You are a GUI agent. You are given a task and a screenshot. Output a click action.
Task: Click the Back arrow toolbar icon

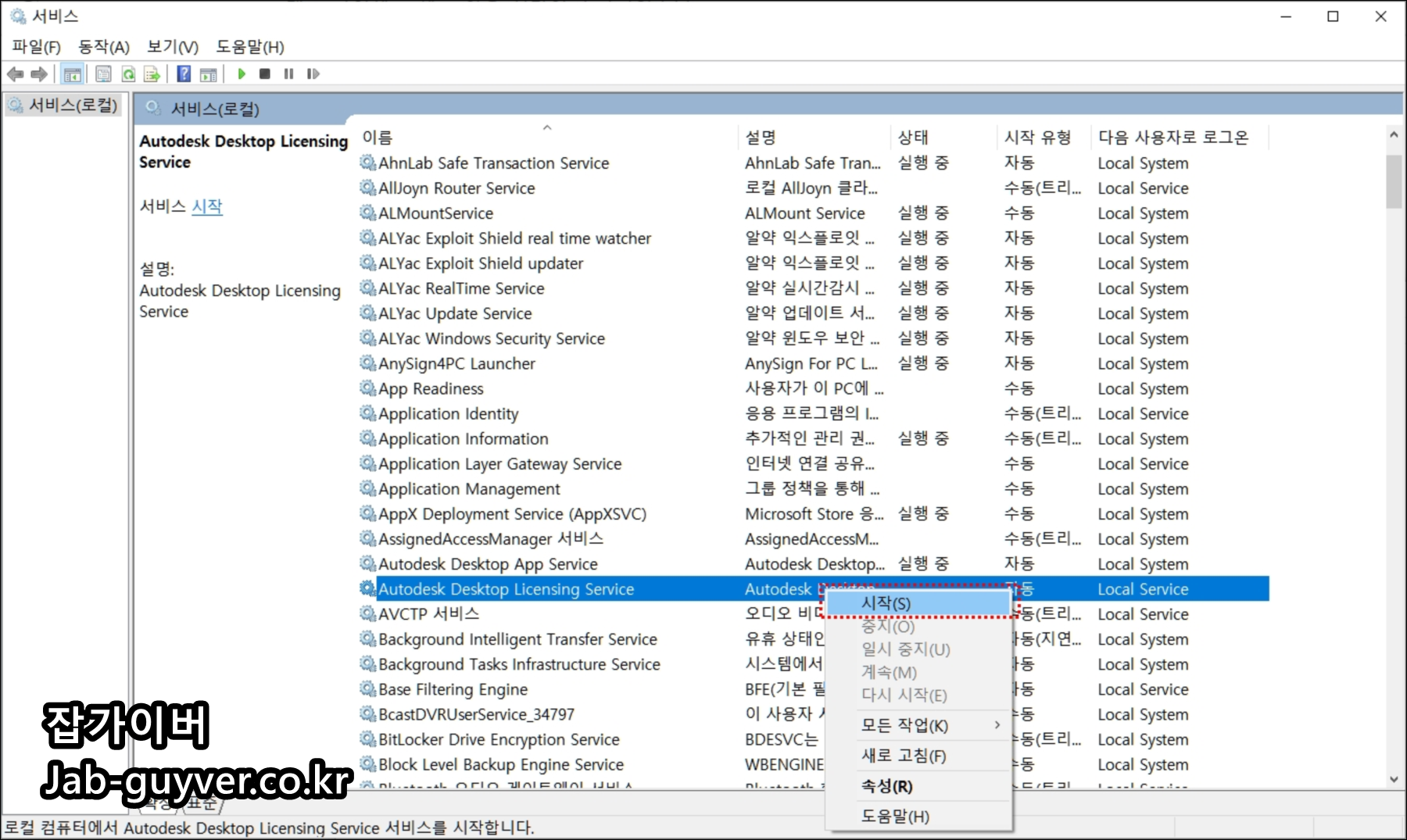(x=15, y=74)
